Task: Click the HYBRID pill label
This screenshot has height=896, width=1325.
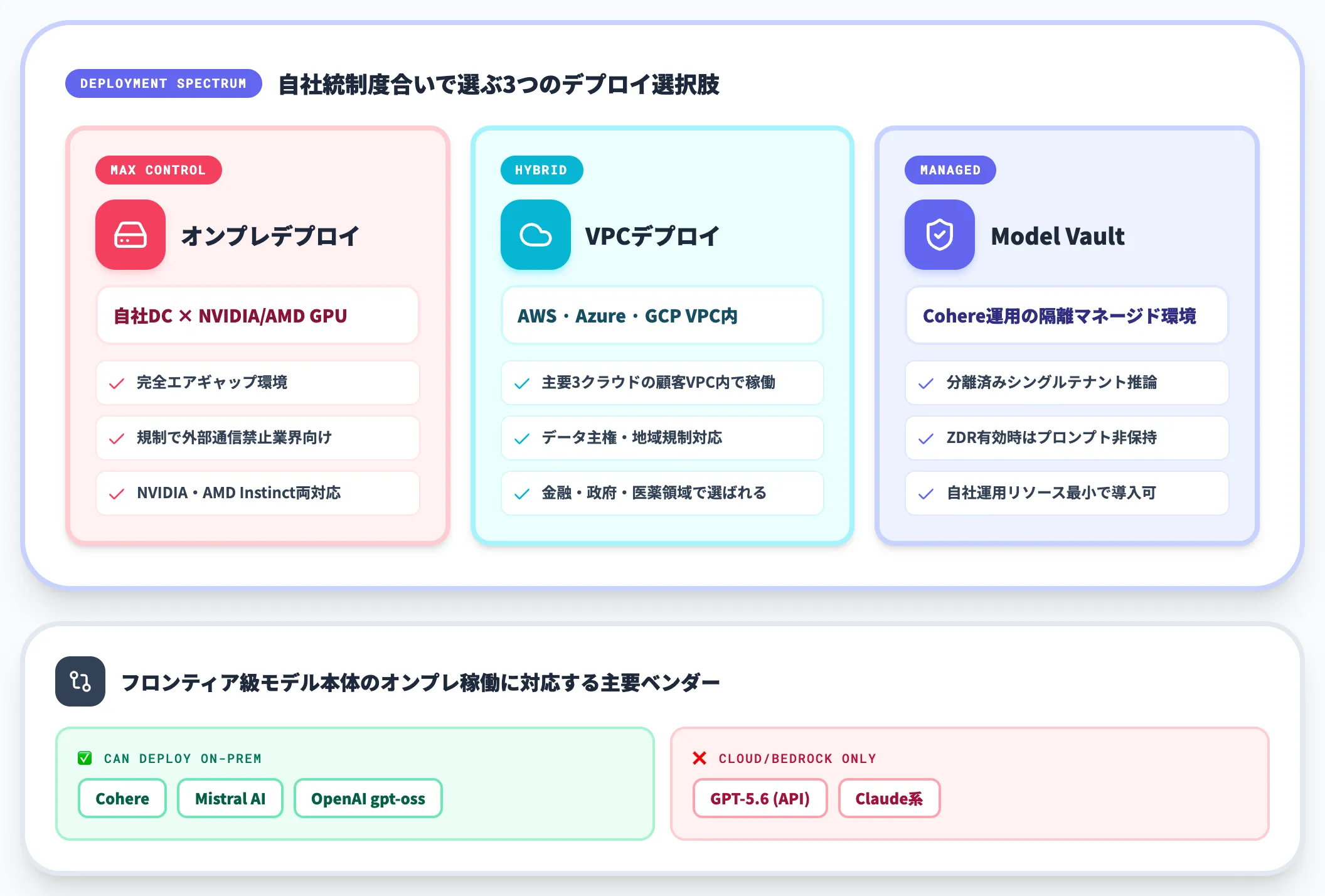Action: pyautogui.click(x=542, y=170)
